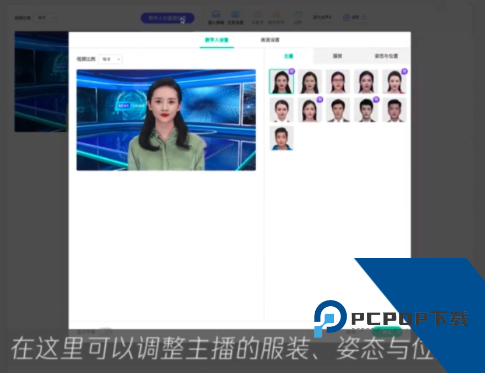The height and width of the screenshot is (373, 485).
Task: Click the 全局语速 toolbar icon
Action: [x=235, y=18]
